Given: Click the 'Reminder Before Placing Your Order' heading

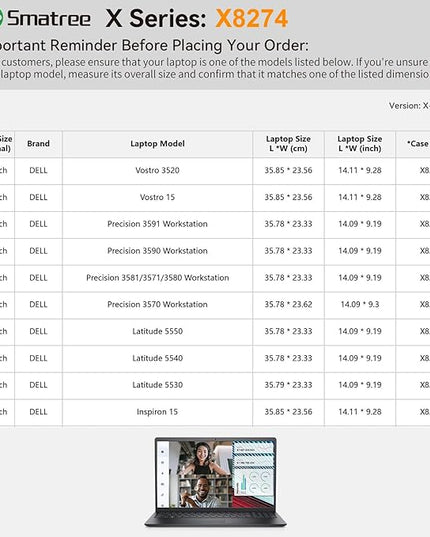Looking at the screenshot, I should tap(179, 45).
